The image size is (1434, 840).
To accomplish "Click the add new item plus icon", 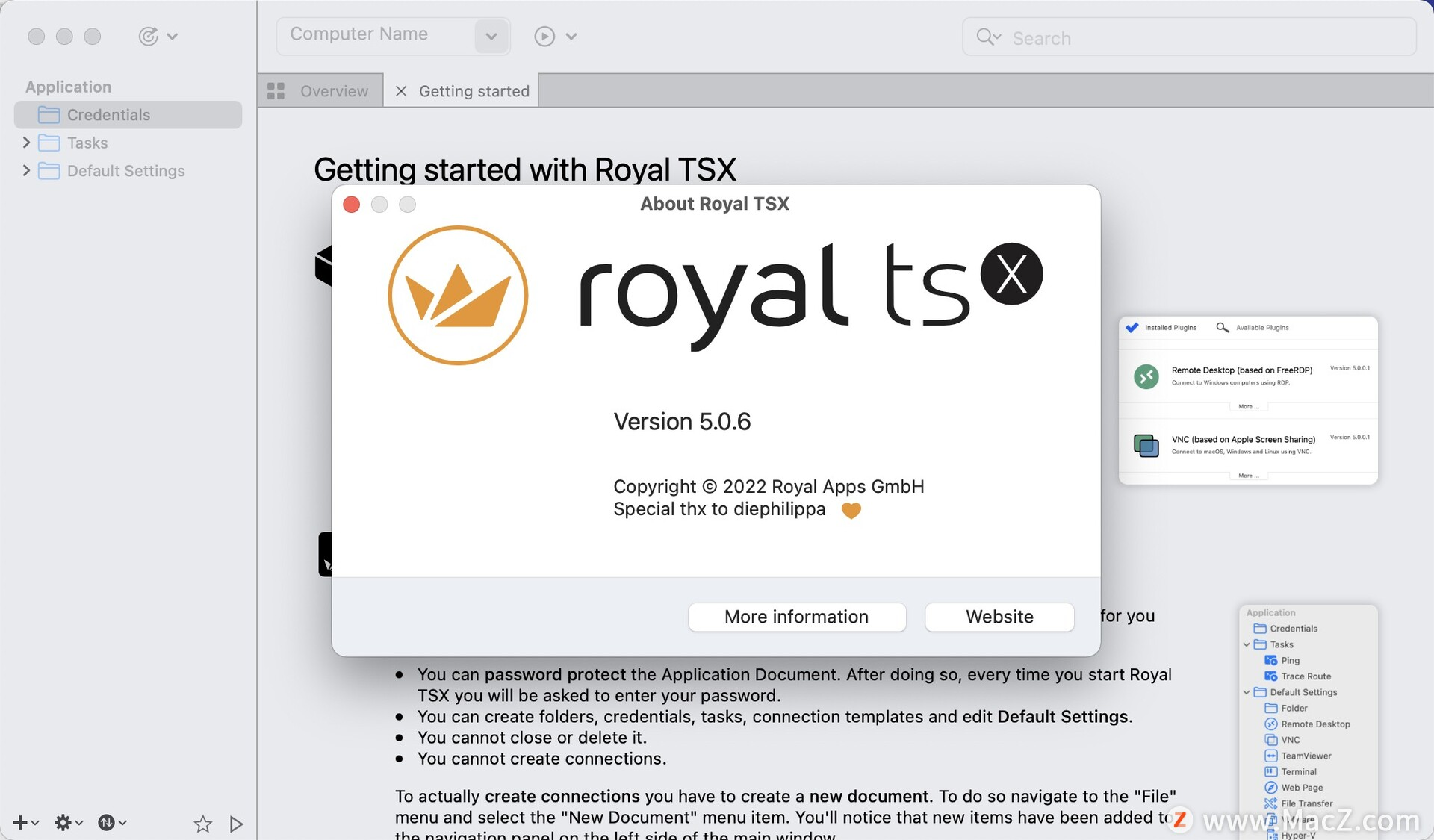I will [20, 822].
